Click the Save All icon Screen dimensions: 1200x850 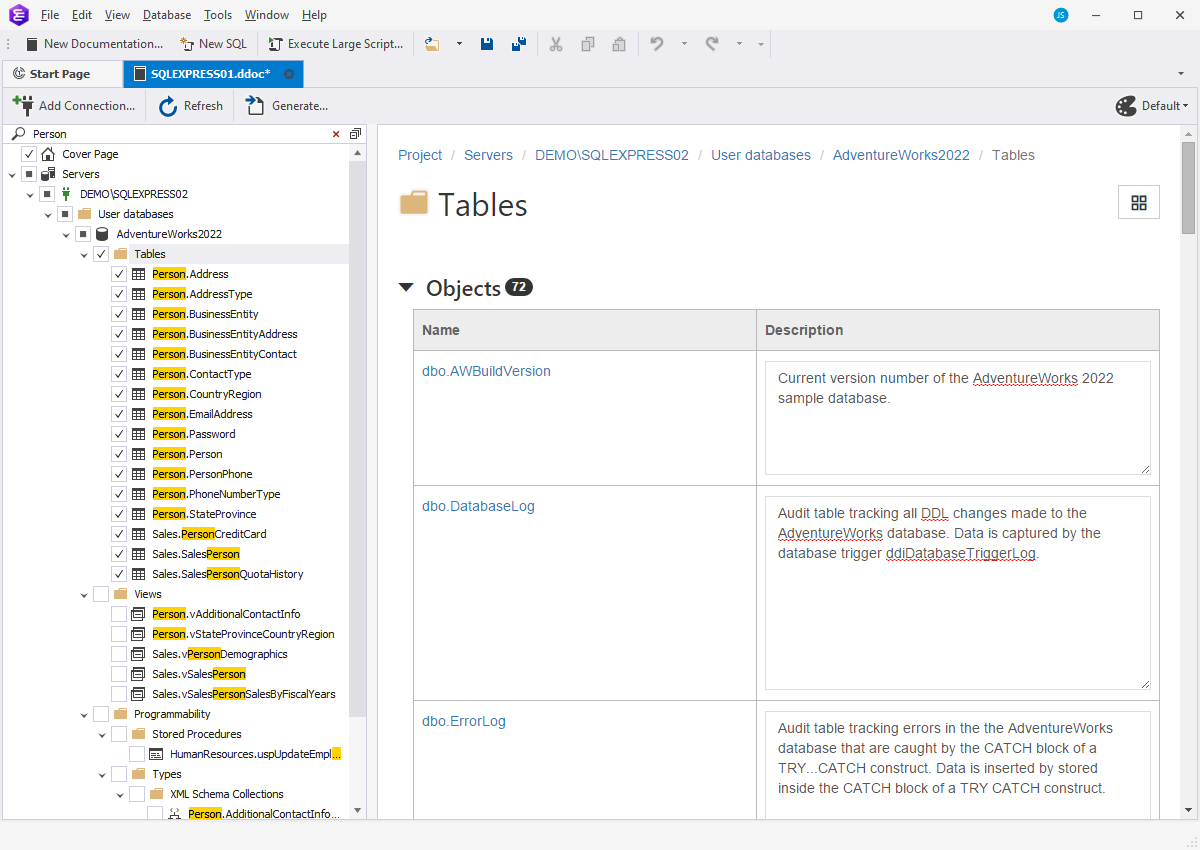[518, 44]
